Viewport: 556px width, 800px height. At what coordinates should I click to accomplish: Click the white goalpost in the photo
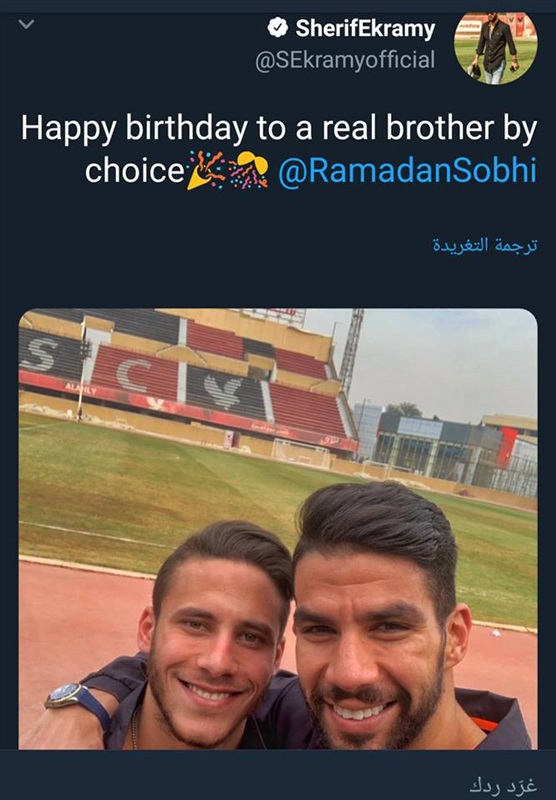[301, 454]
